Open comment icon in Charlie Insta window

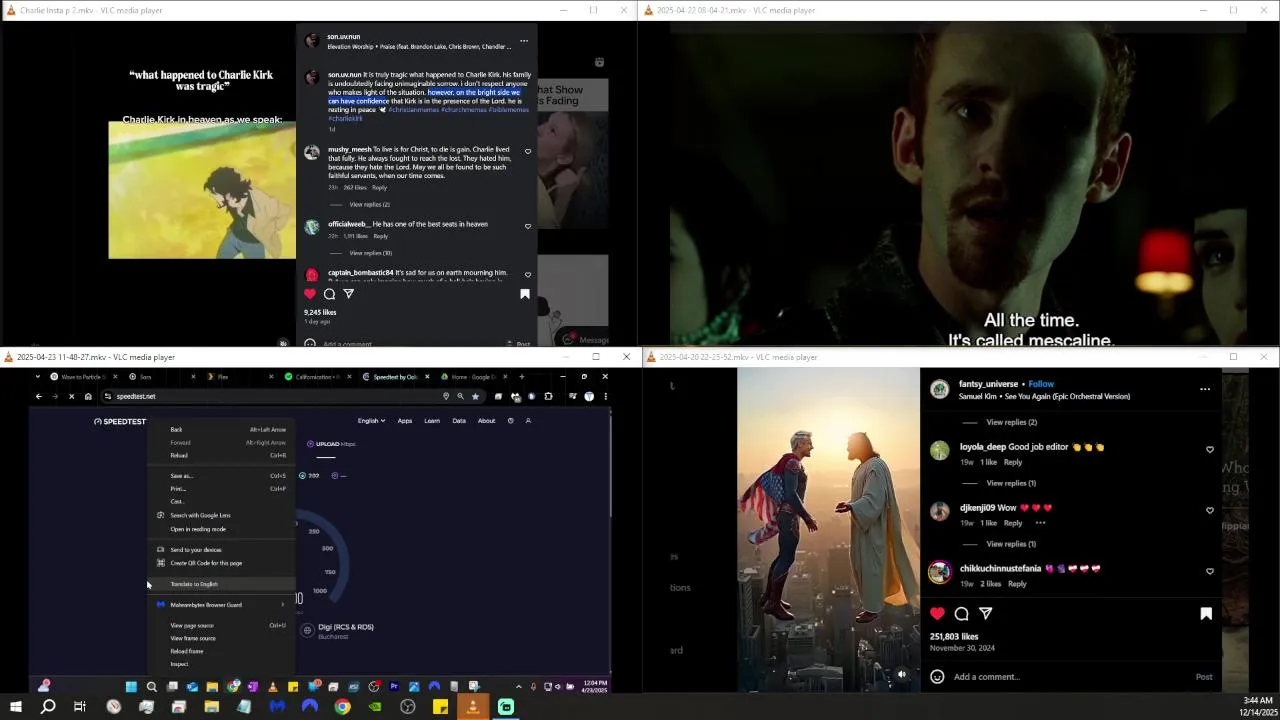[329, 294]
